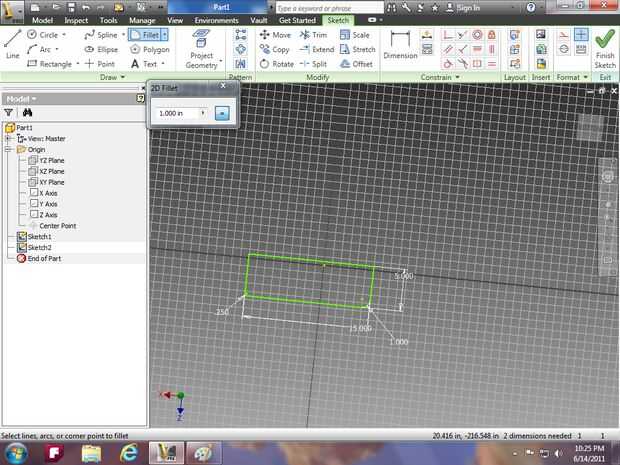Viewport: 620px width, 465px height.
Task: Select the Line tool
Action: coord(12,44)
